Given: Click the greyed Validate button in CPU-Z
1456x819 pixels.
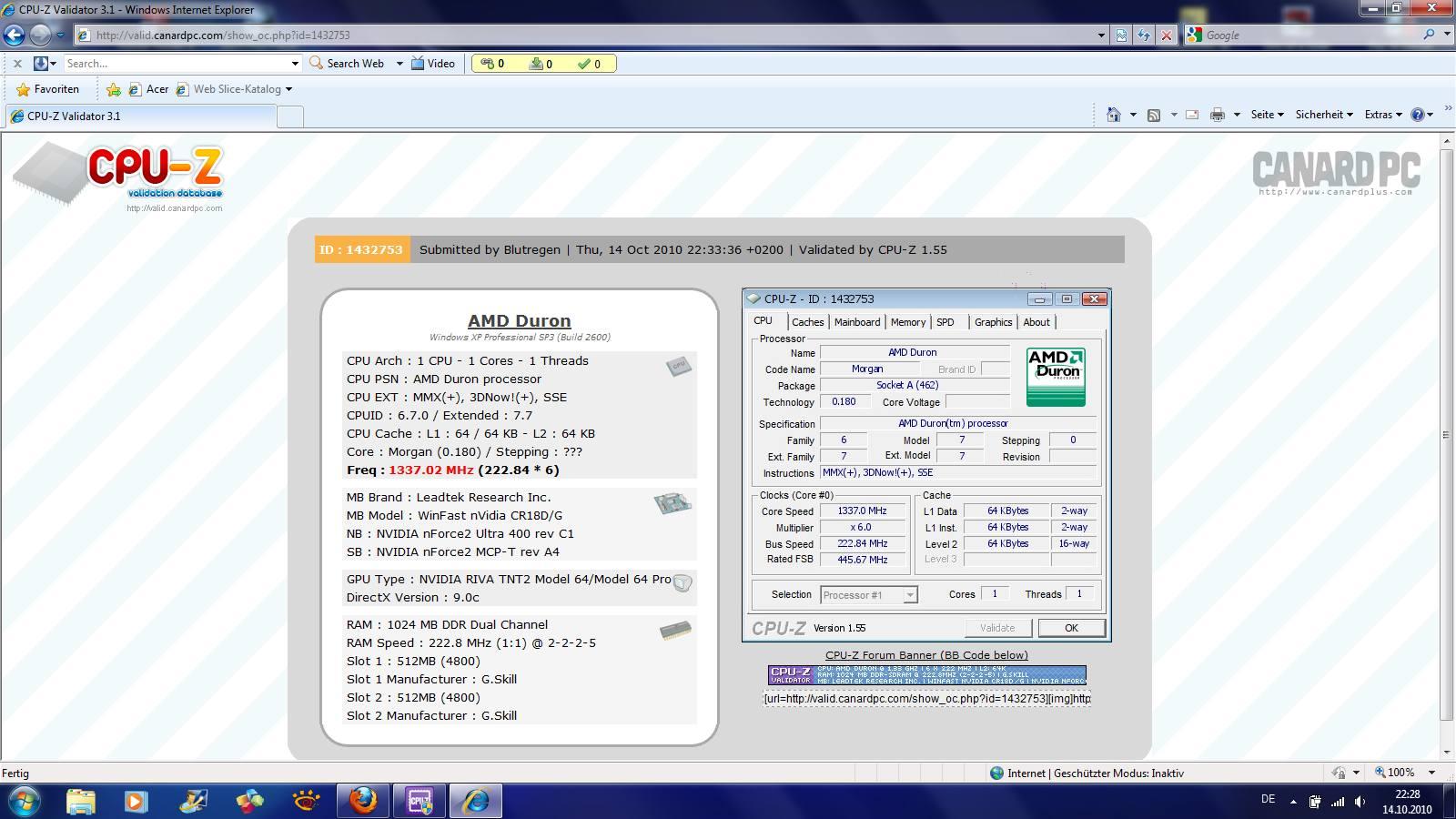Looking at the screenshot, I should click(x=997, y=628).
